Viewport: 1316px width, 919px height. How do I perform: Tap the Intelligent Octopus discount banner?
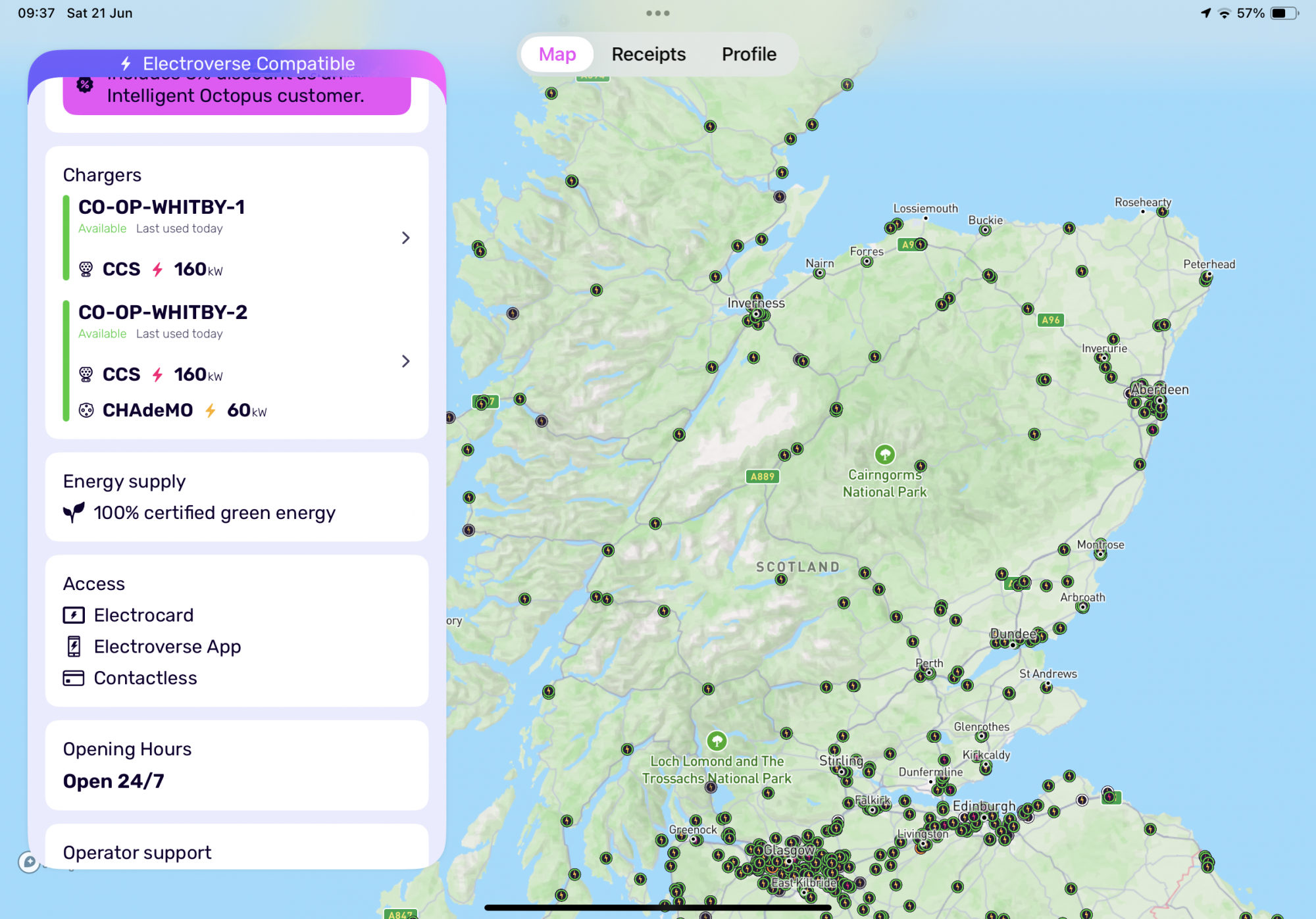coord(237,96)
